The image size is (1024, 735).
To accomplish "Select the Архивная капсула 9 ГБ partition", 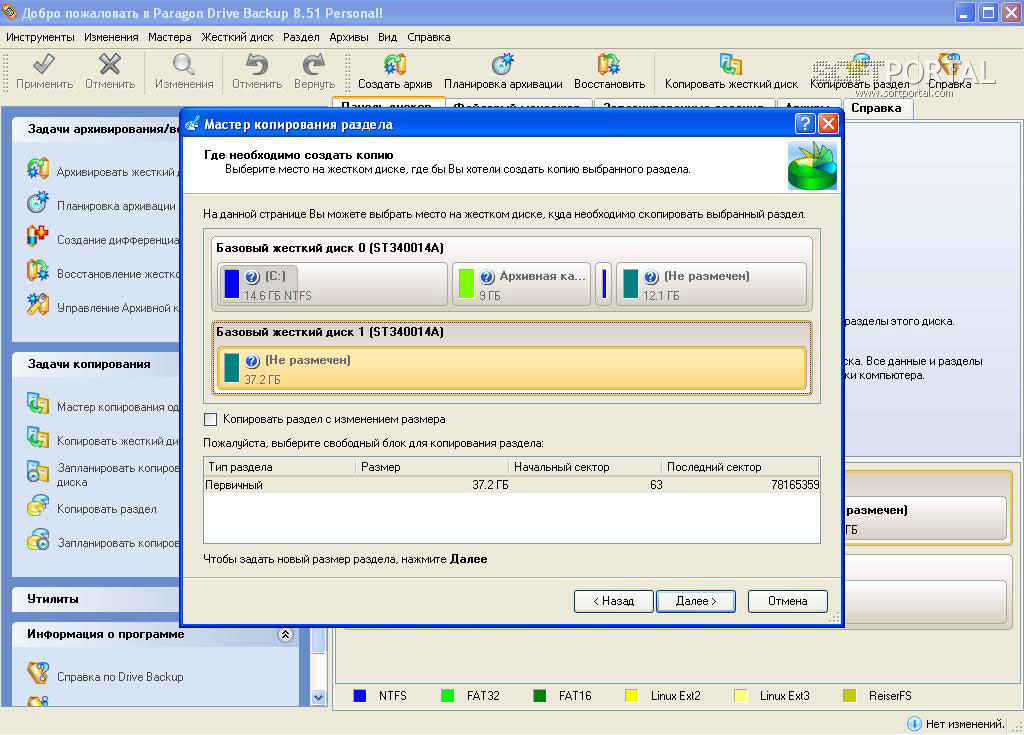I will [x=522, y=285].
